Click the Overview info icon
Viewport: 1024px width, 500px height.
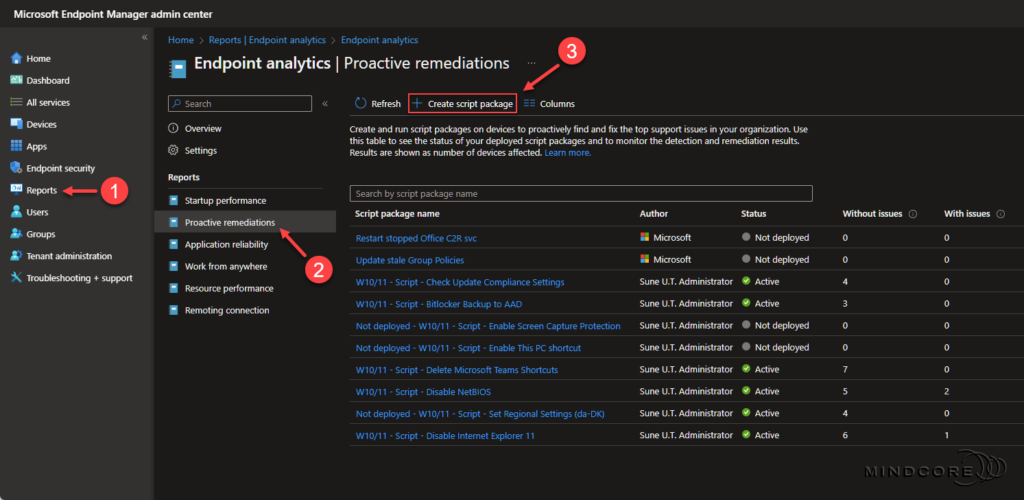173,129
